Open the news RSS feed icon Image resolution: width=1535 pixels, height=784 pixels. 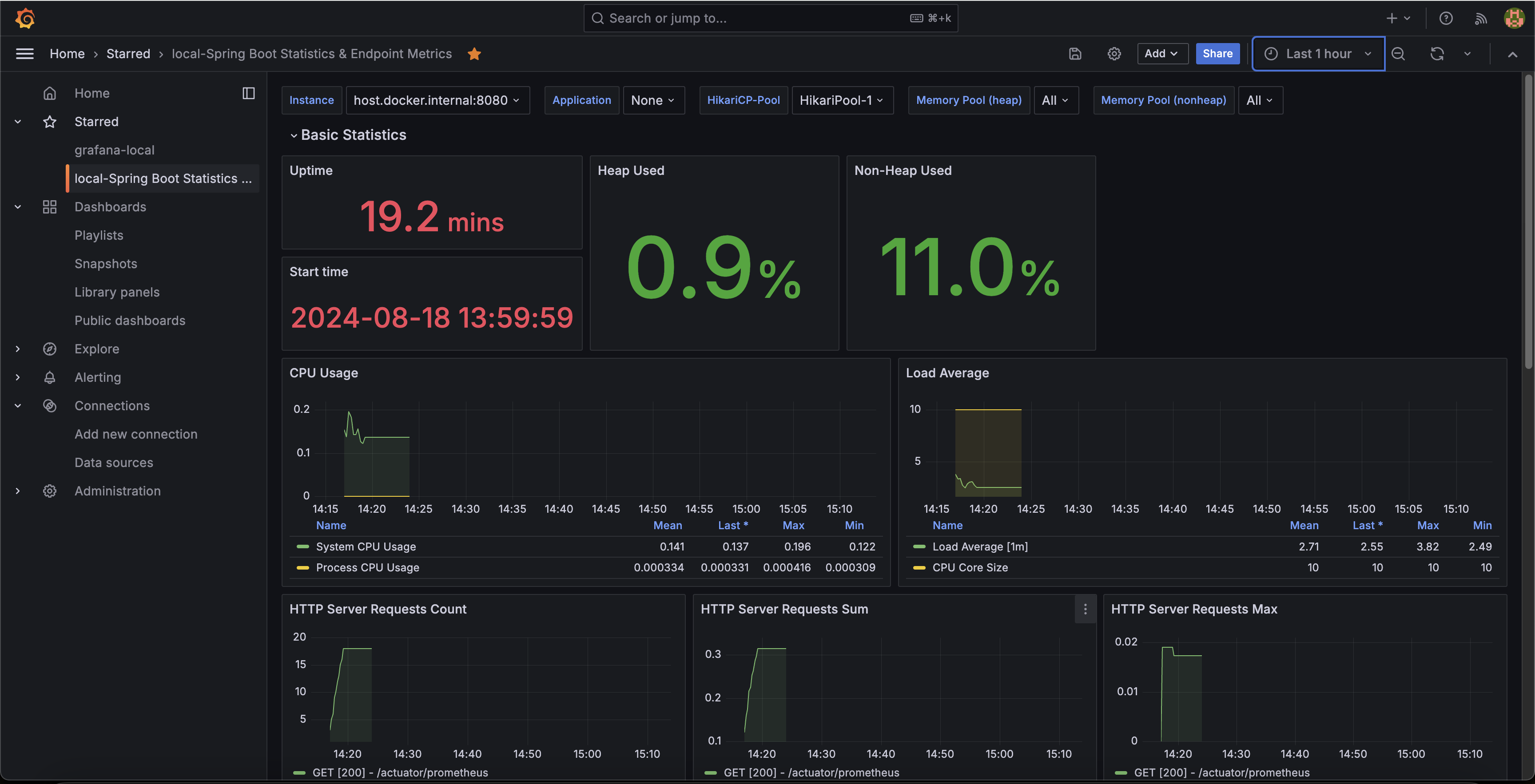[x=1480, y=19]
